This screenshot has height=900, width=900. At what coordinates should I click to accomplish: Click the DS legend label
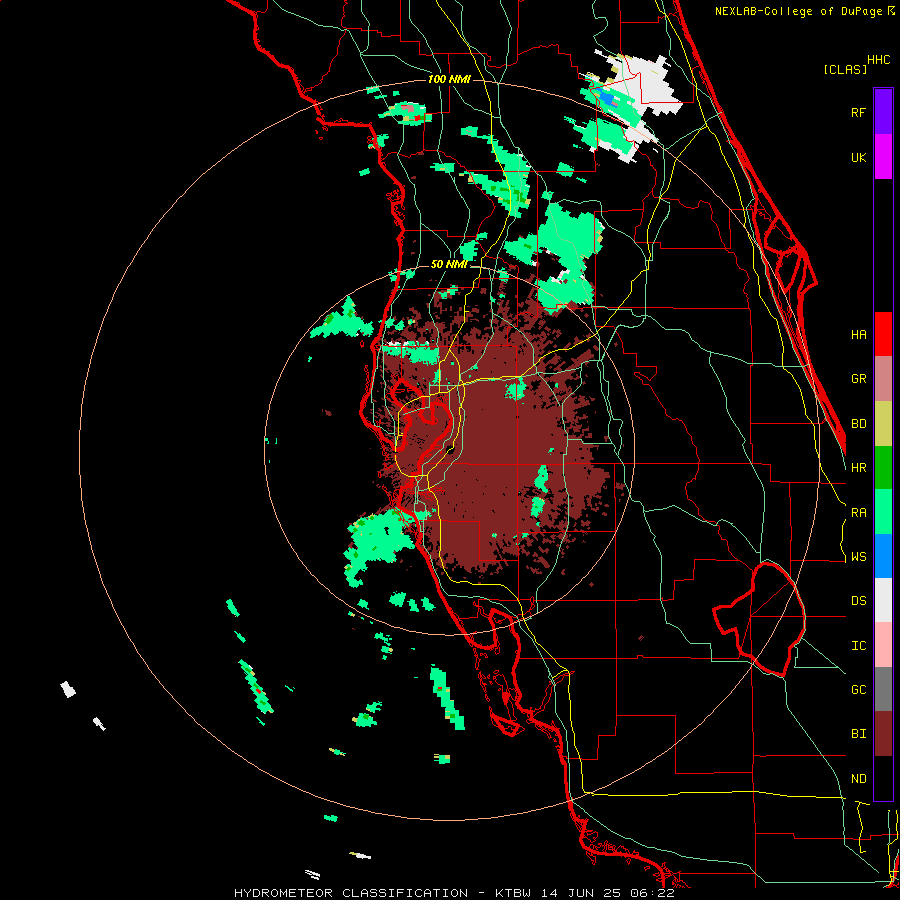click(x=859, y=601)
